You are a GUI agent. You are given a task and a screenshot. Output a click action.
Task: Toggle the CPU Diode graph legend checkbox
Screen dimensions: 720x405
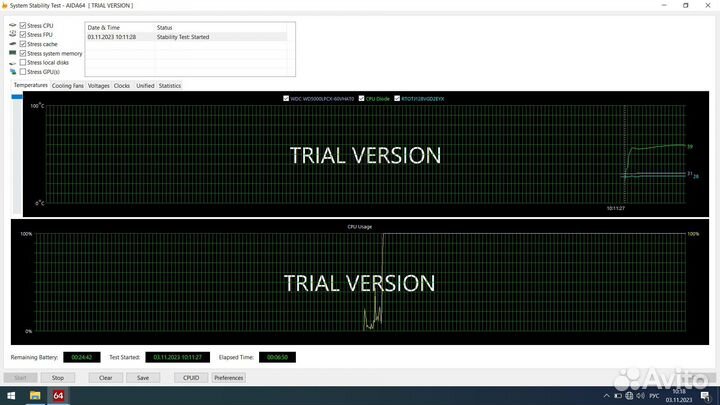(361, 98)
